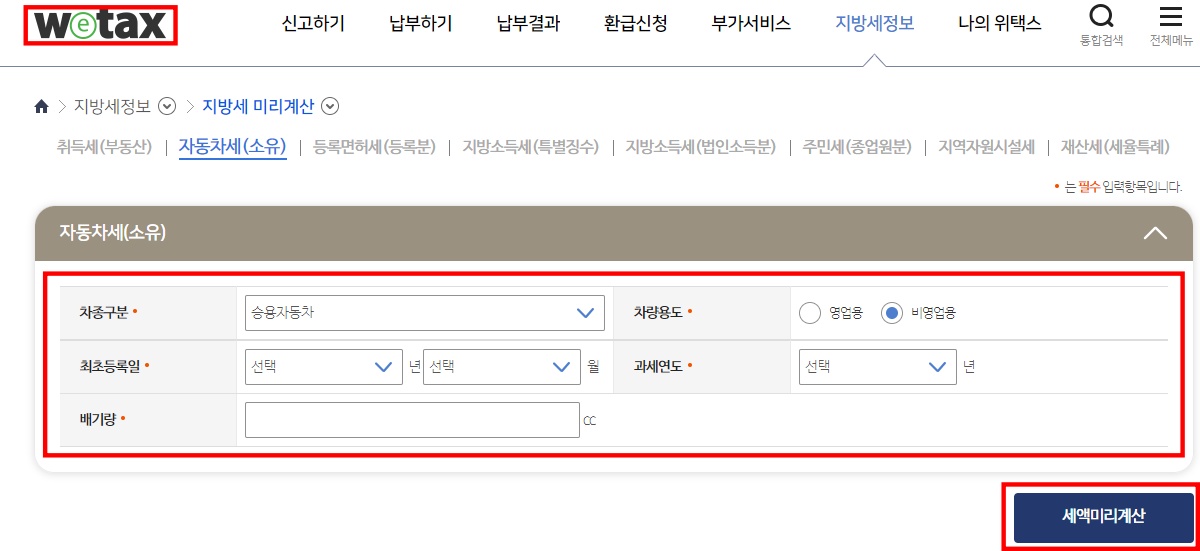The image size is (1200, 551).
Task: Open 나의 위택스 menu
Action: coord(999,23)
